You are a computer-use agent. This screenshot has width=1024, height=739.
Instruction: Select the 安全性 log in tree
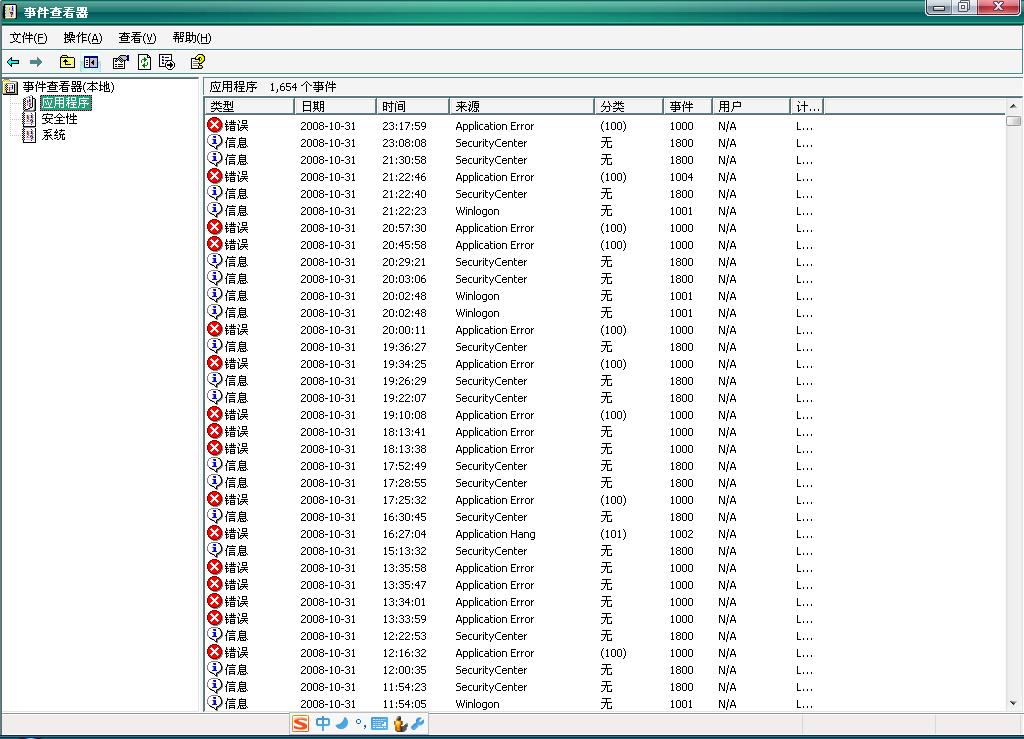coord(59,119)
